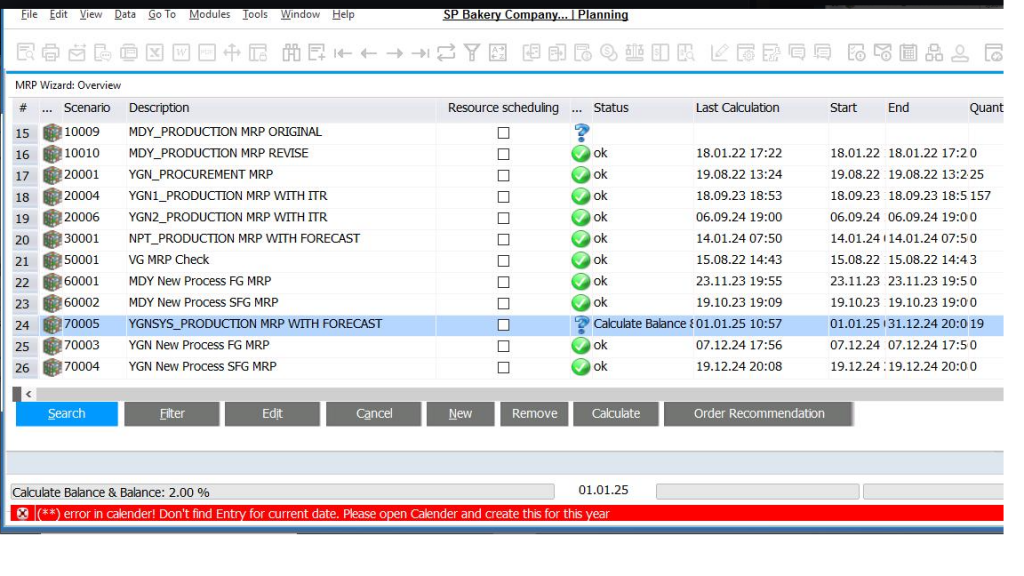Select the VG MRP Check row
Screen dimensions: 1024x576
click(169, 260)
